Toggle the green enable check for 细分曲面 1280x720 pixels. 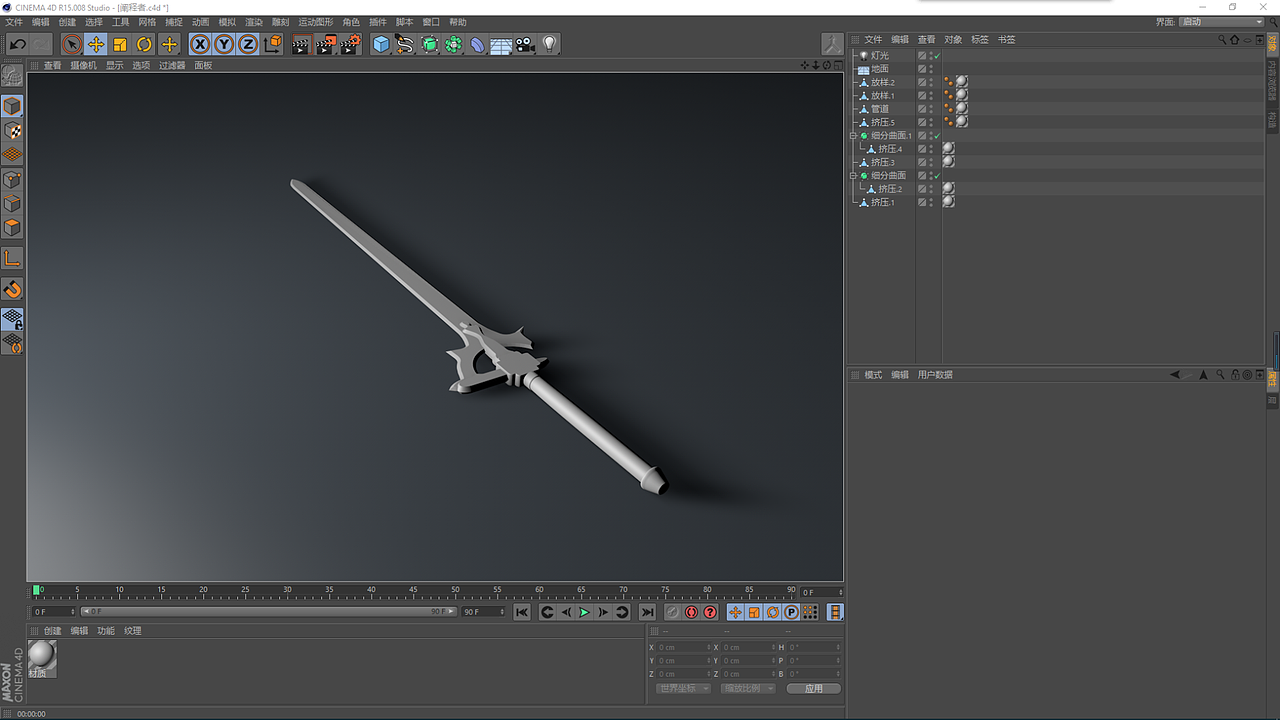click(x=937, y=175)
